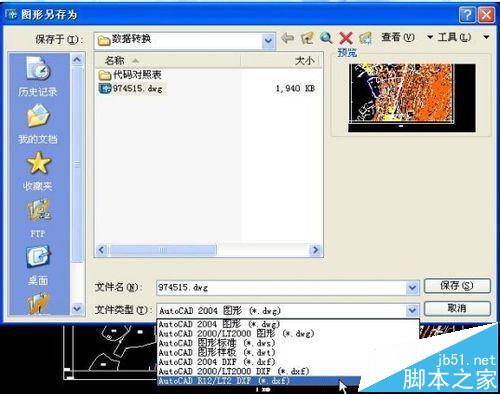Click the Buzzsaw icon at the sidebar bottom

coord(38,303)
